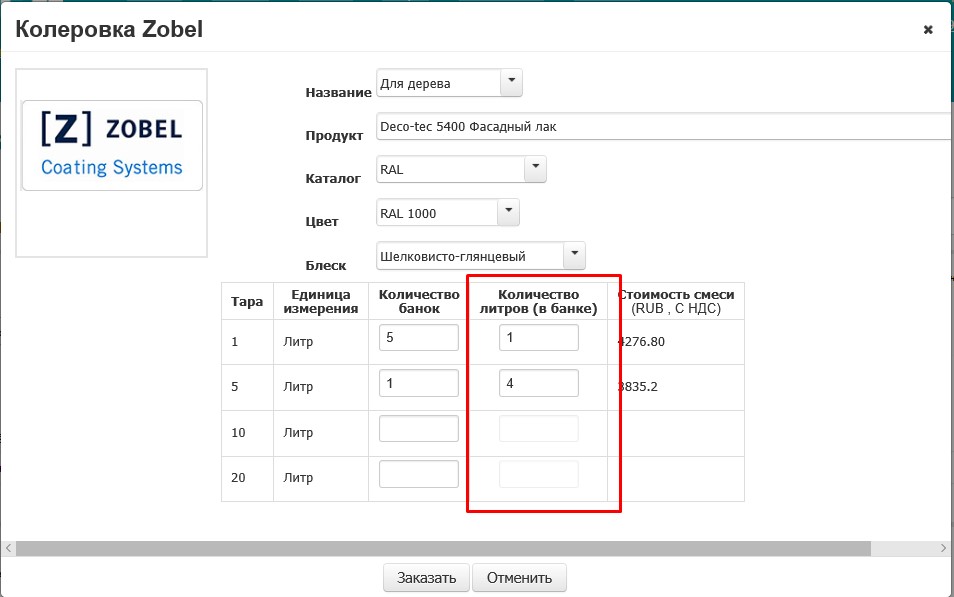Click can quantity field for 20 litre tare
The height and width of the screenshot is (597, 954).
(x=418, y=474)
